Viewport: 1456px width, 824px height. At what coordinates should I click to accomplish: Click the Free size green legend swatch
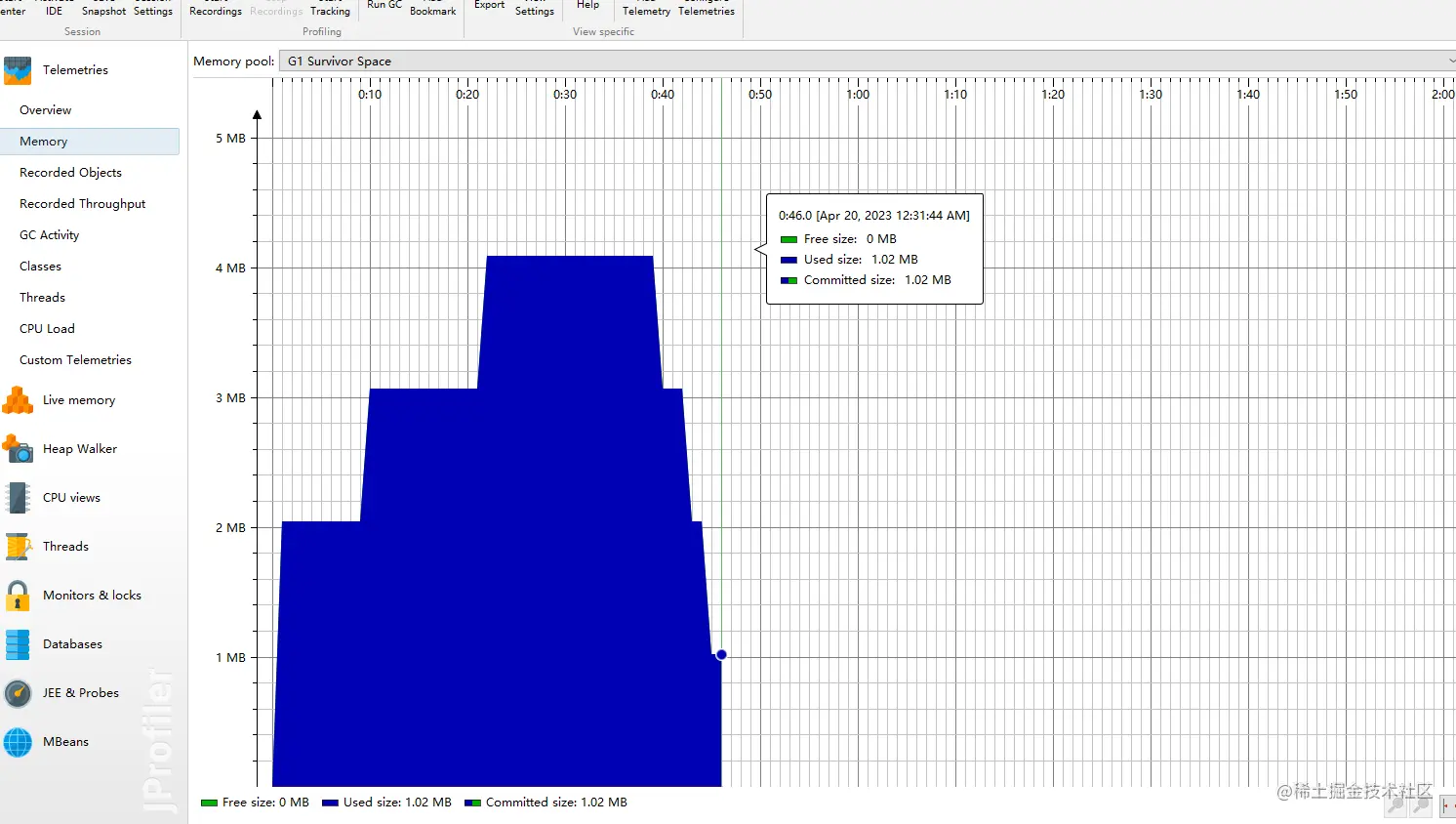209,803
